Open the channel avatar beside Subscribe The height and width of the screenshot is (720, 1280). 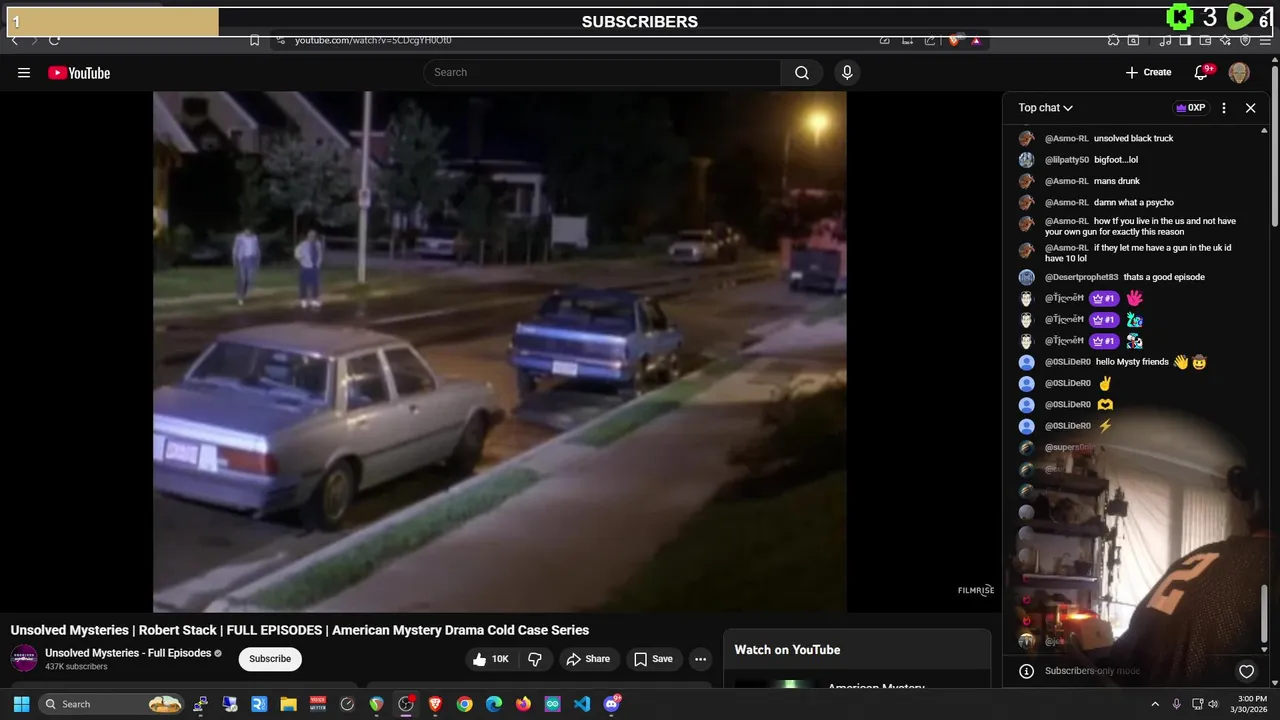24,658
